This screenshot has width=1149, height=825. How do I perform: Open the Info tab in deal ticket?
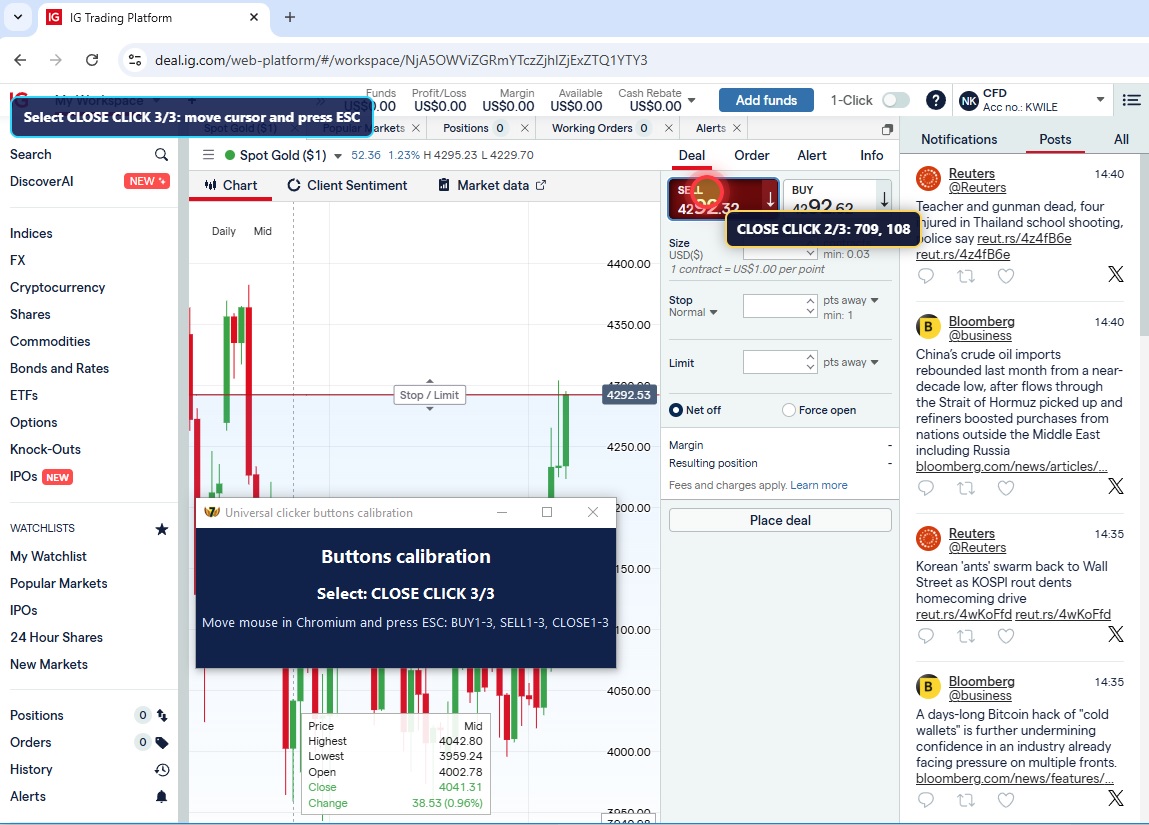(871, 155)
